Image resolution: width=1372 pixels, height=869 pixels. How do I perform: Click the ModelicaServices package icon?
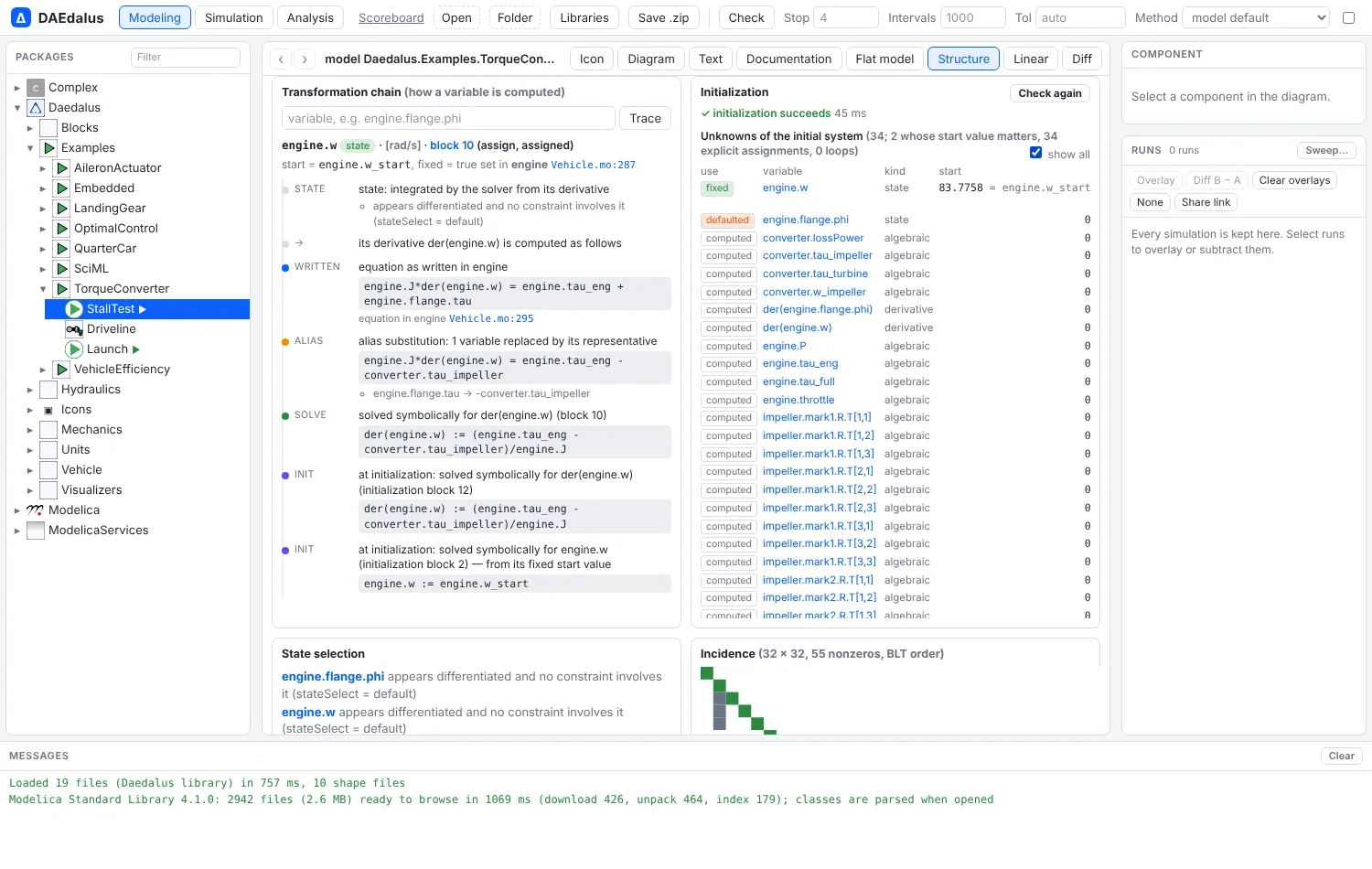click(x=36, y=531)
